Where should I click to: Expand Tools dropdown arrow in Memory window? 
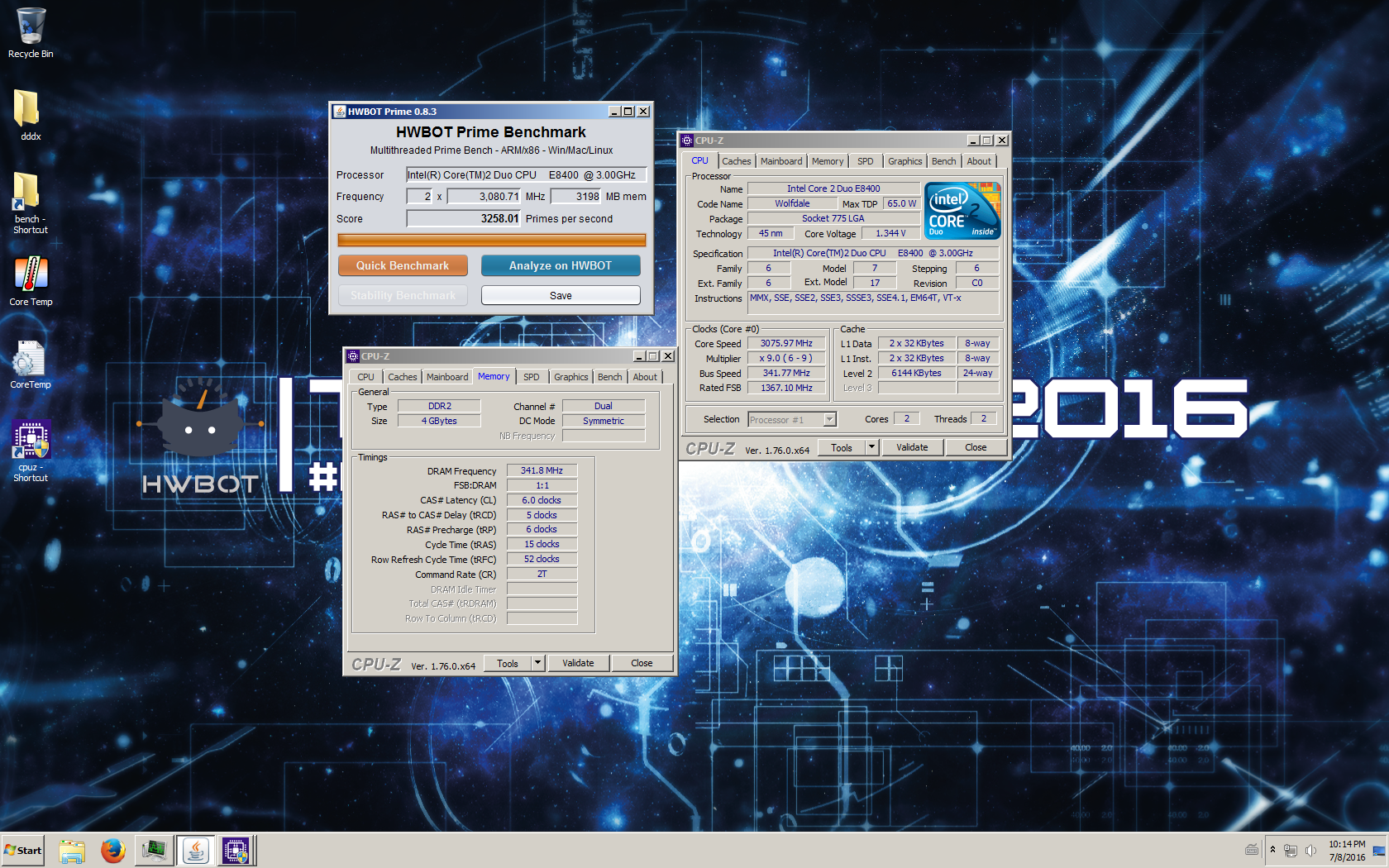[537, 663]
